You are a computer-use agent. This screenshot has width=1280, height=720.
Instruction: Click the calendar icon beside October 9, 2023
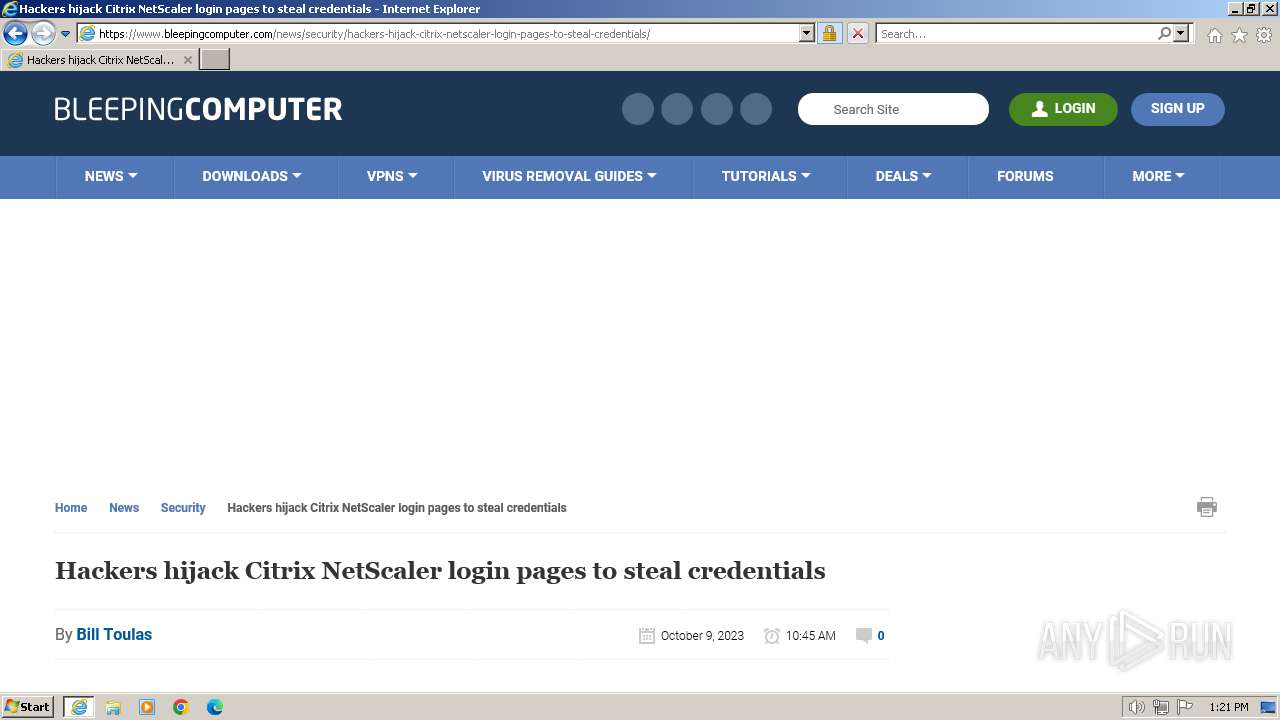pyautogui.click(x=647, y=636)
